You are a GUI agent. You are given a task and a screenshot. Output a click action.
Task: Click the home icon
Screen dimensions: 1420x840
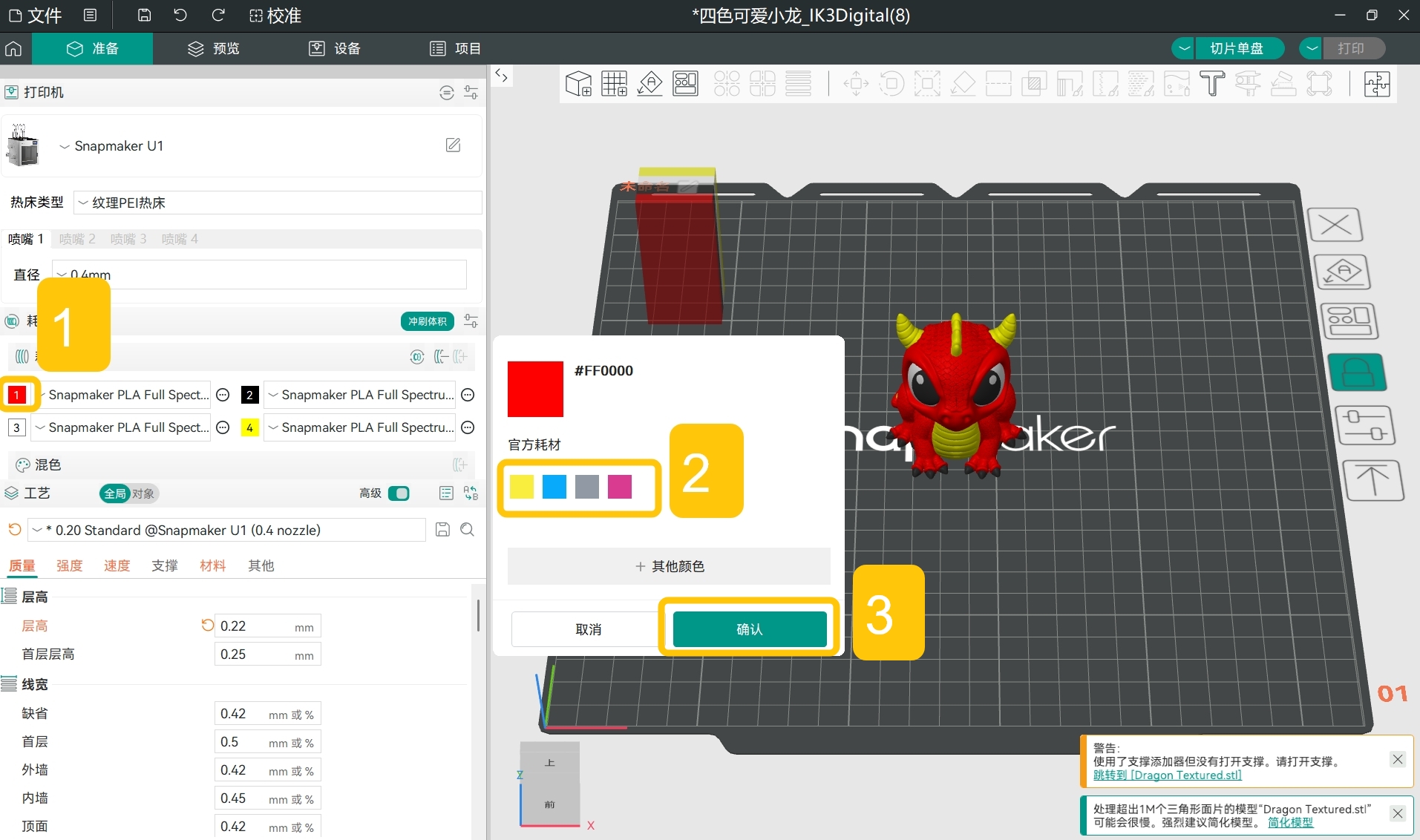(13, 49)
